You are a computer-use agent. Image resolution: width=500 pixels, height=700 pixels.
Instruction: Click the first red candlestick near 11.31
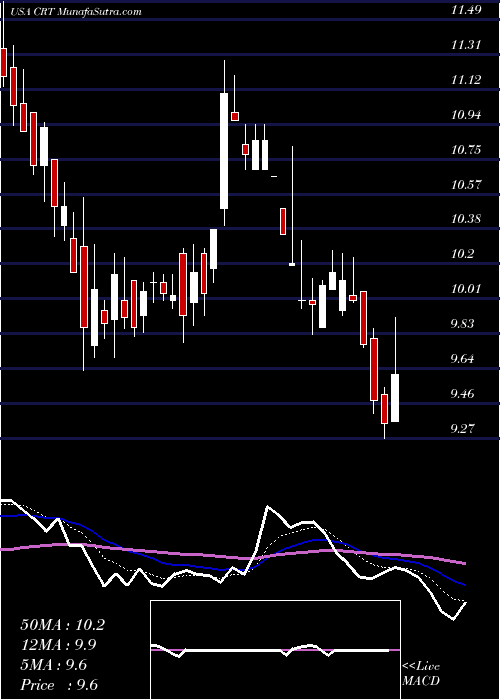click(x=4, y=62)
